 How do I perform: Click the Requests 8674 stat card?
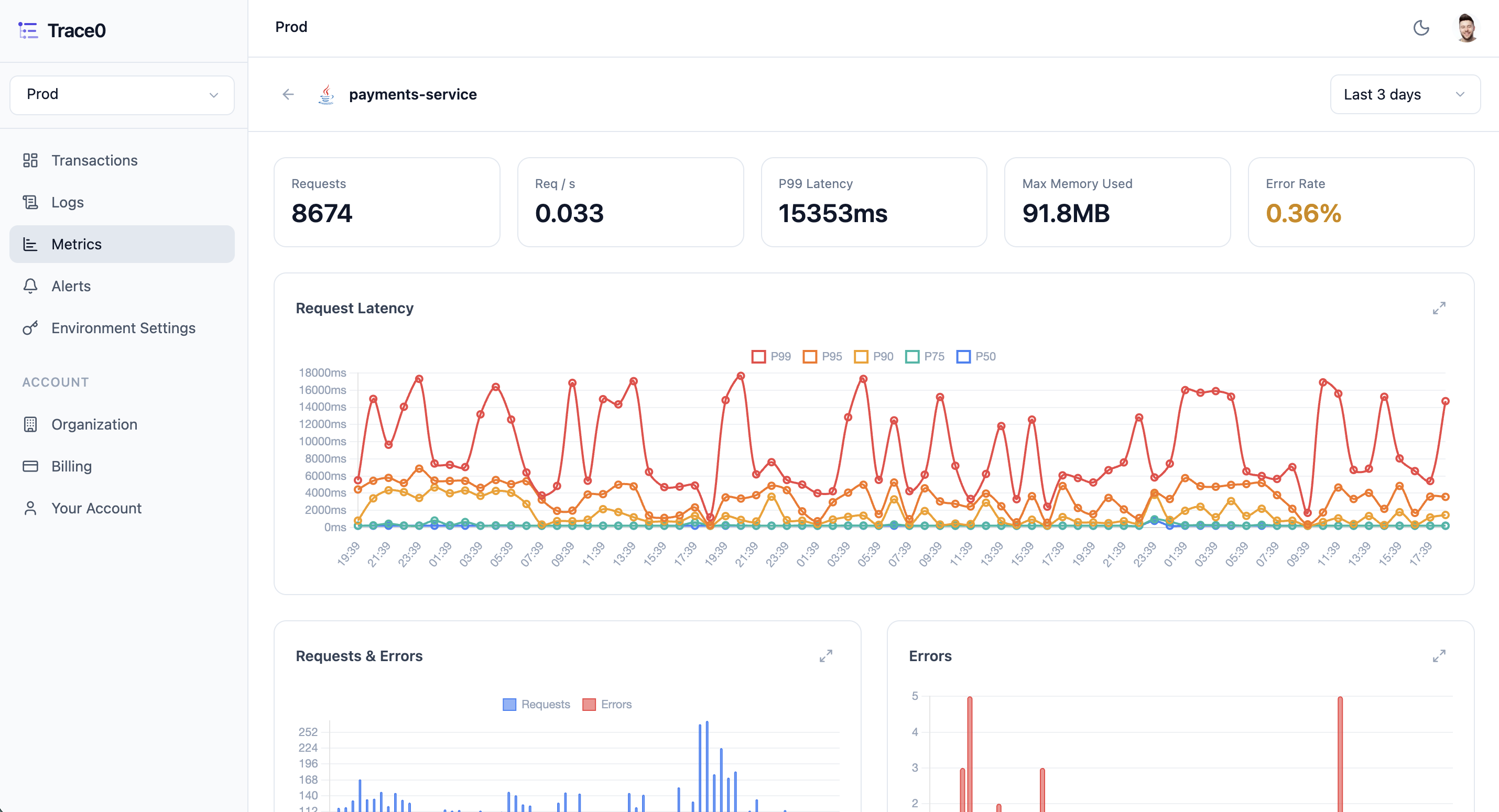(387, 202)
